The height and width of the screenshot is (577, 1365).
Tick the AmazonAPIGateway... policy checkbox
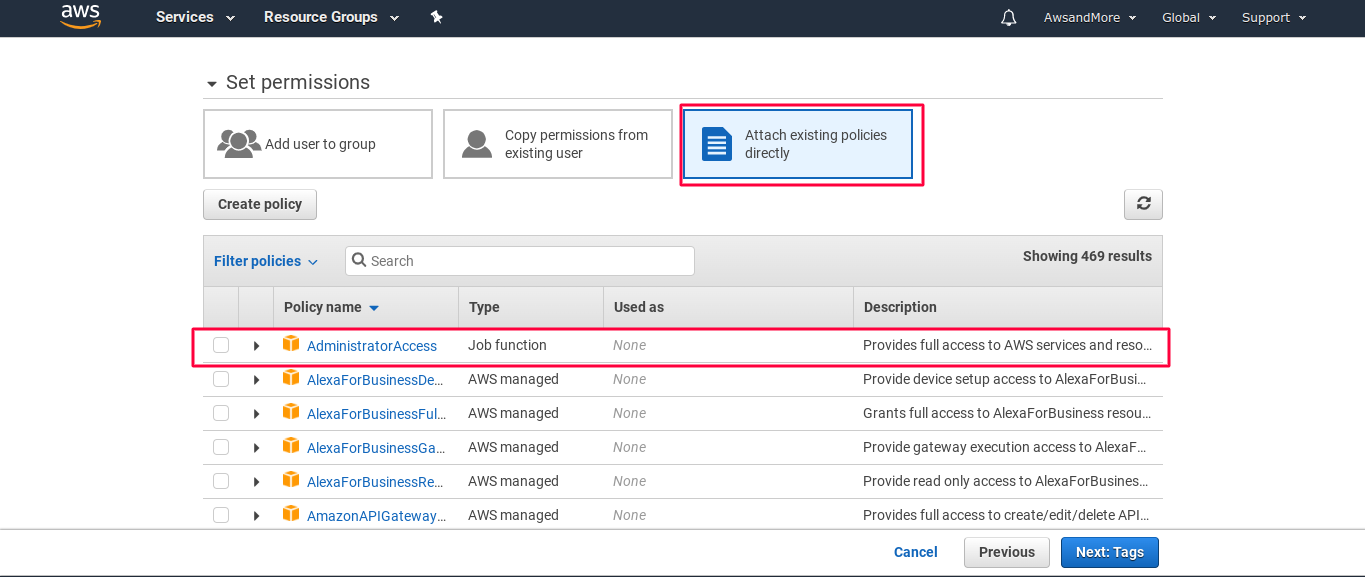[221, 515]
